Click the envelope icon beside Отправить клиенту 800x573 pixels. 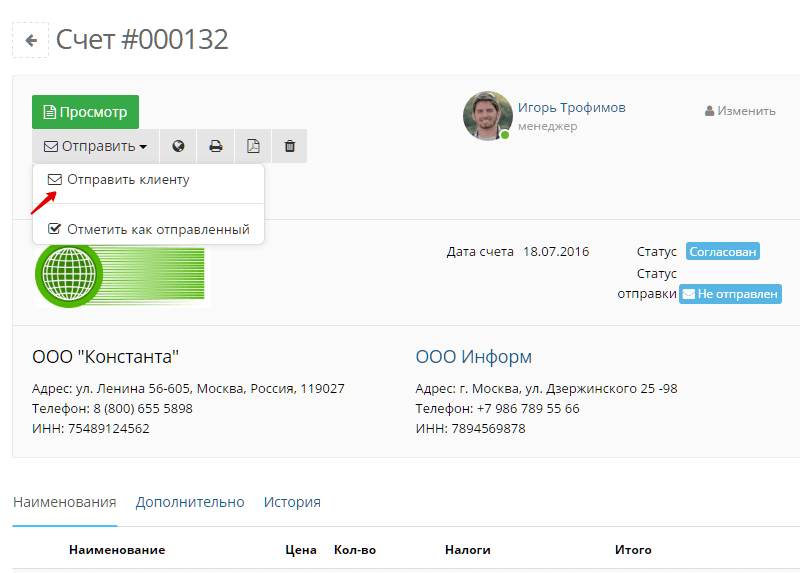click(55, 180)
